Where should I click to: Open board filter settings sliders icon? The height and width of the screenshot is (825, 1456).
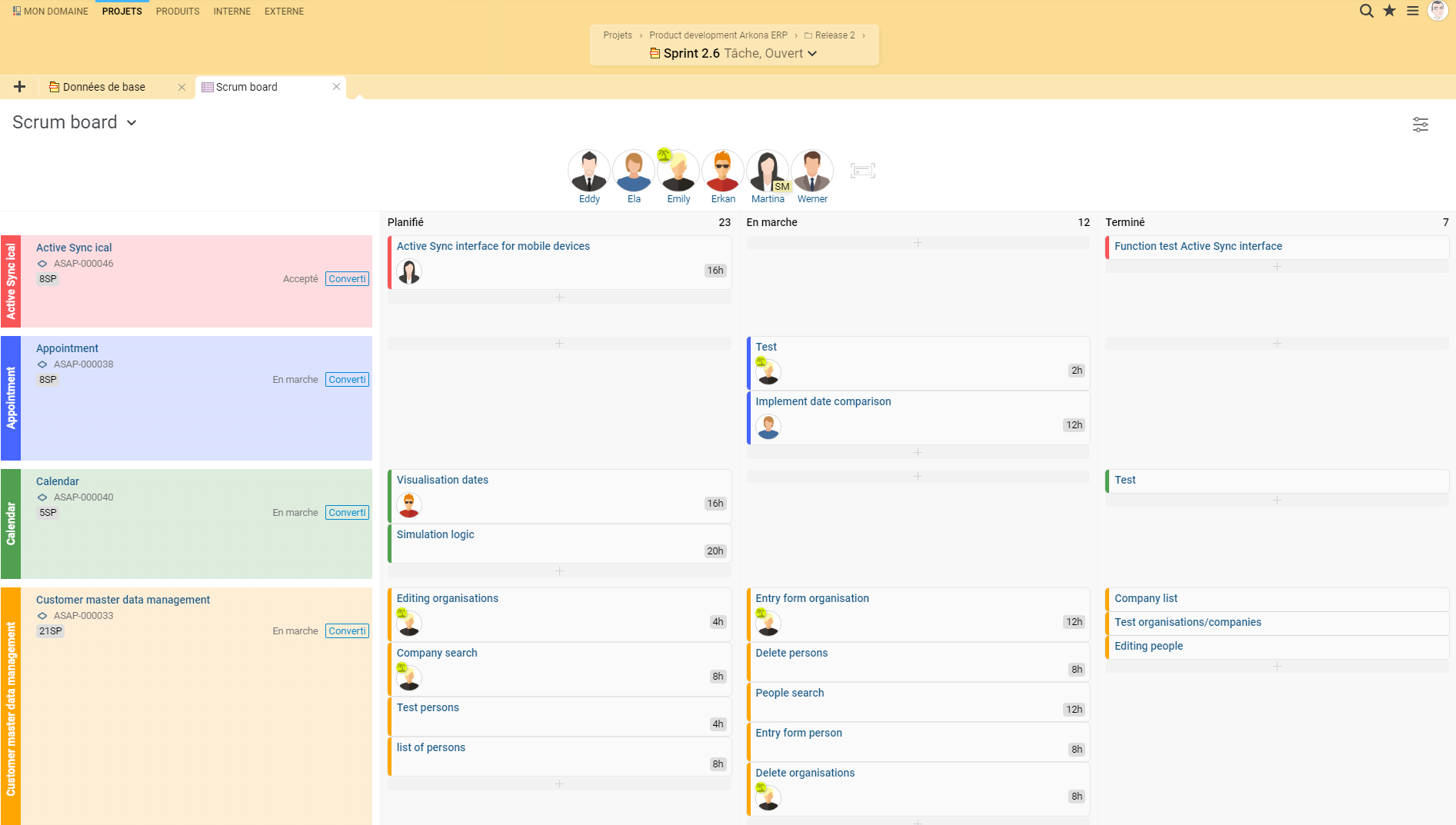(1420, 125)
